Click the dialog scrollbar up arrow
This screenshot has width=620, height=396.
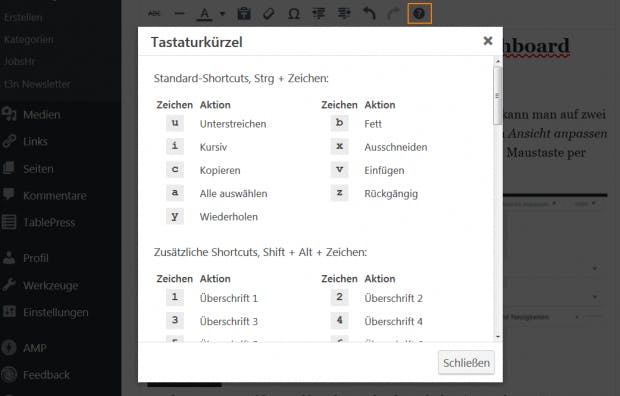click(498, 62)
